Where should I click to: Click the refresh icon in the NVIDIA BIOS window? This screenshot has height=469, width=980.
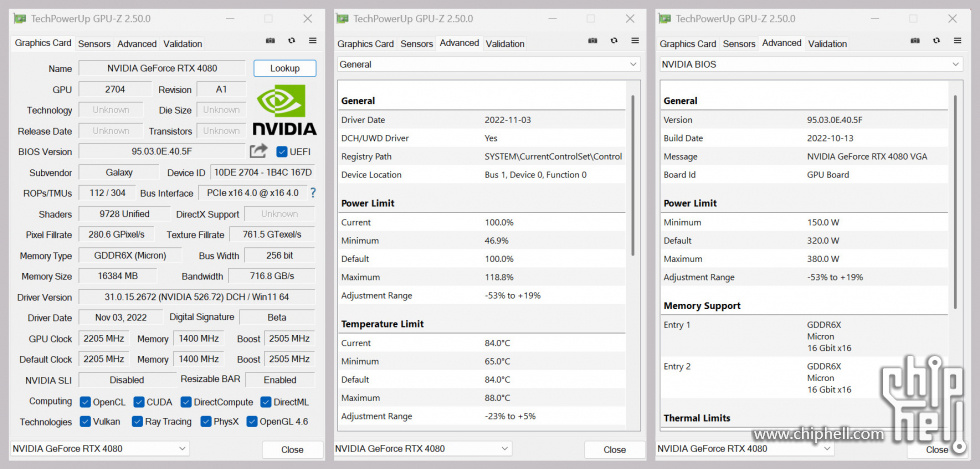coord(936,41)
